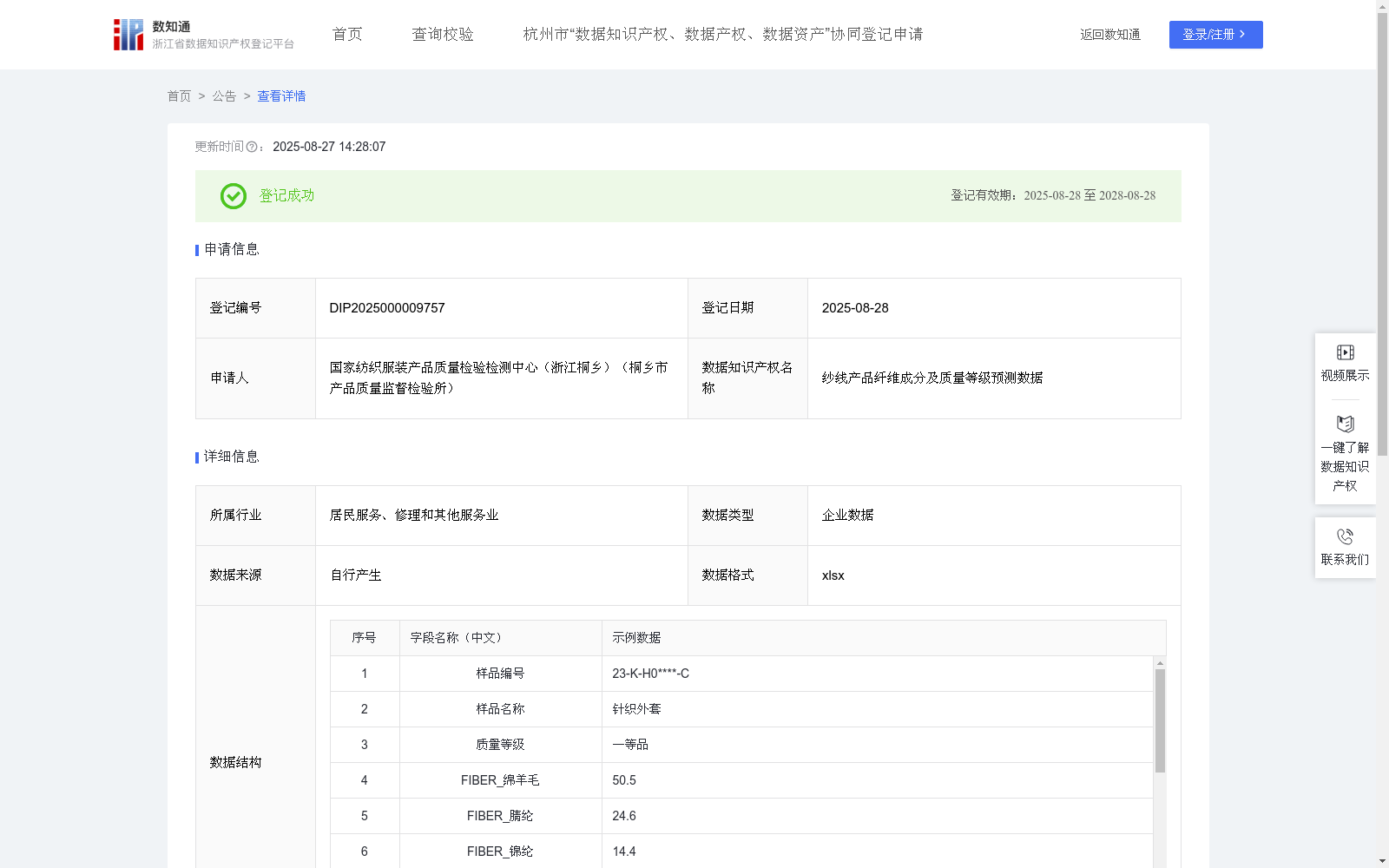Click the update time 2025-08-27 14:28:07
1389x868 pixels.
tap(329, 148)
